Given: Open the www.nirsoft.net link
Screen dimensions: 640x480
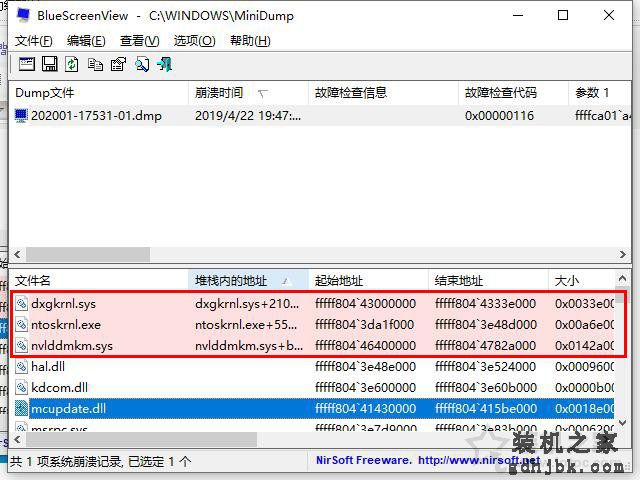Looking at the screenshot, I should [479, 460].
